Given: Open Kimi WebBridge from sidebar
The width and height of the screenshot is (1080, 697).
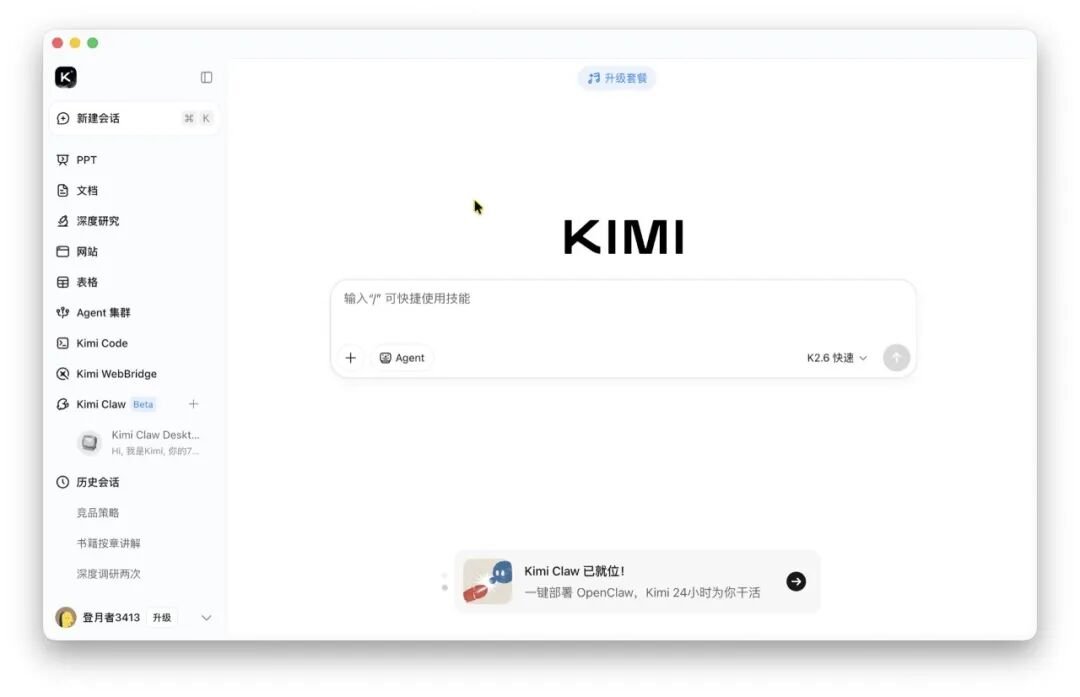Looking at the screenshot, I should click(x=135, y=373).
